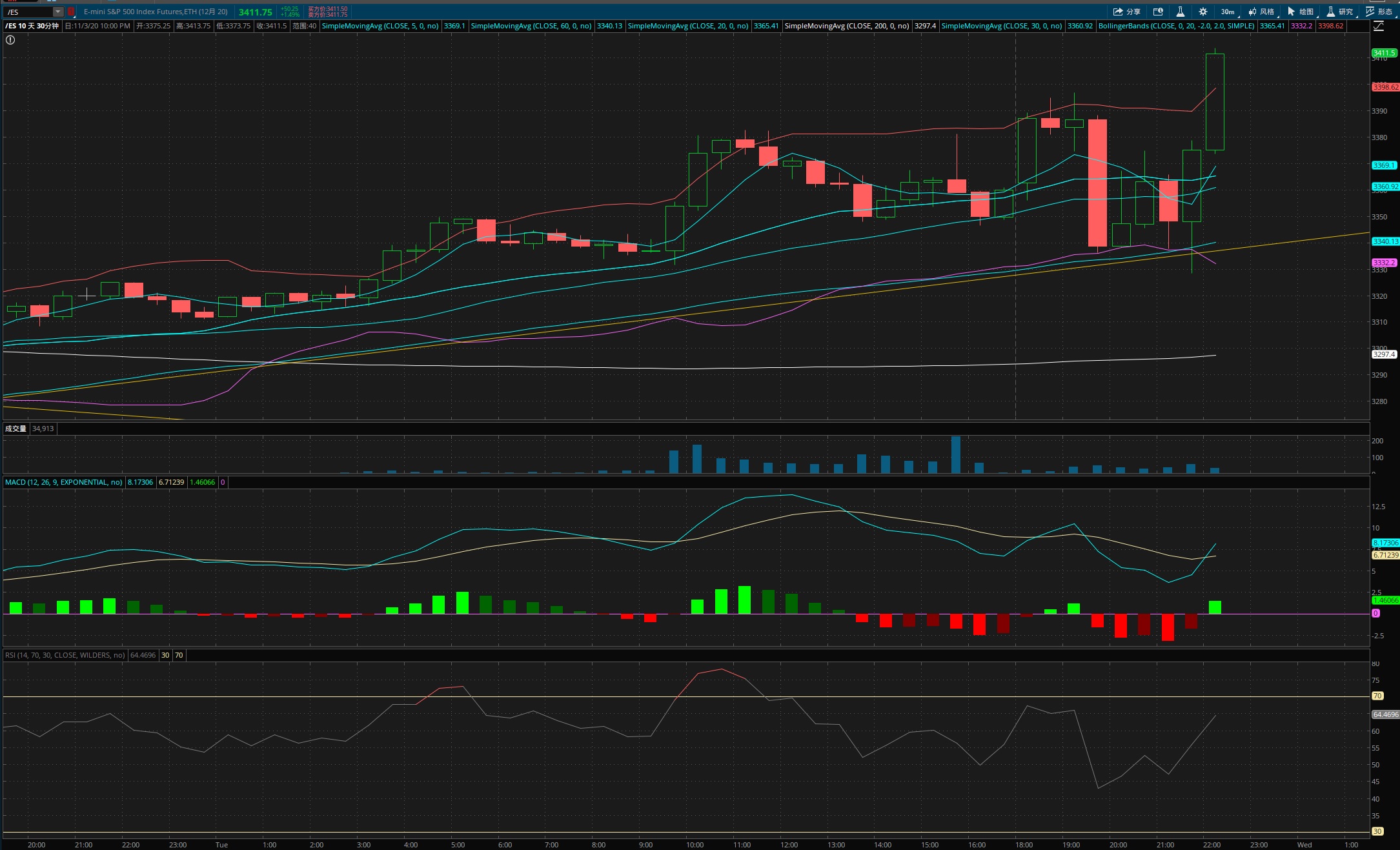Click the 'Wed' label on time axis
The image size is (1400, 850).
click(1304, 845)
